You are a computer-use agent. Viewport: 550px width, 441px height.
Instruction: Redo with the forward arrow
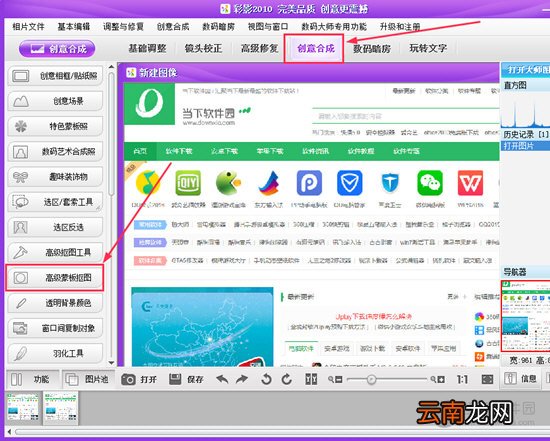point(242,379)
